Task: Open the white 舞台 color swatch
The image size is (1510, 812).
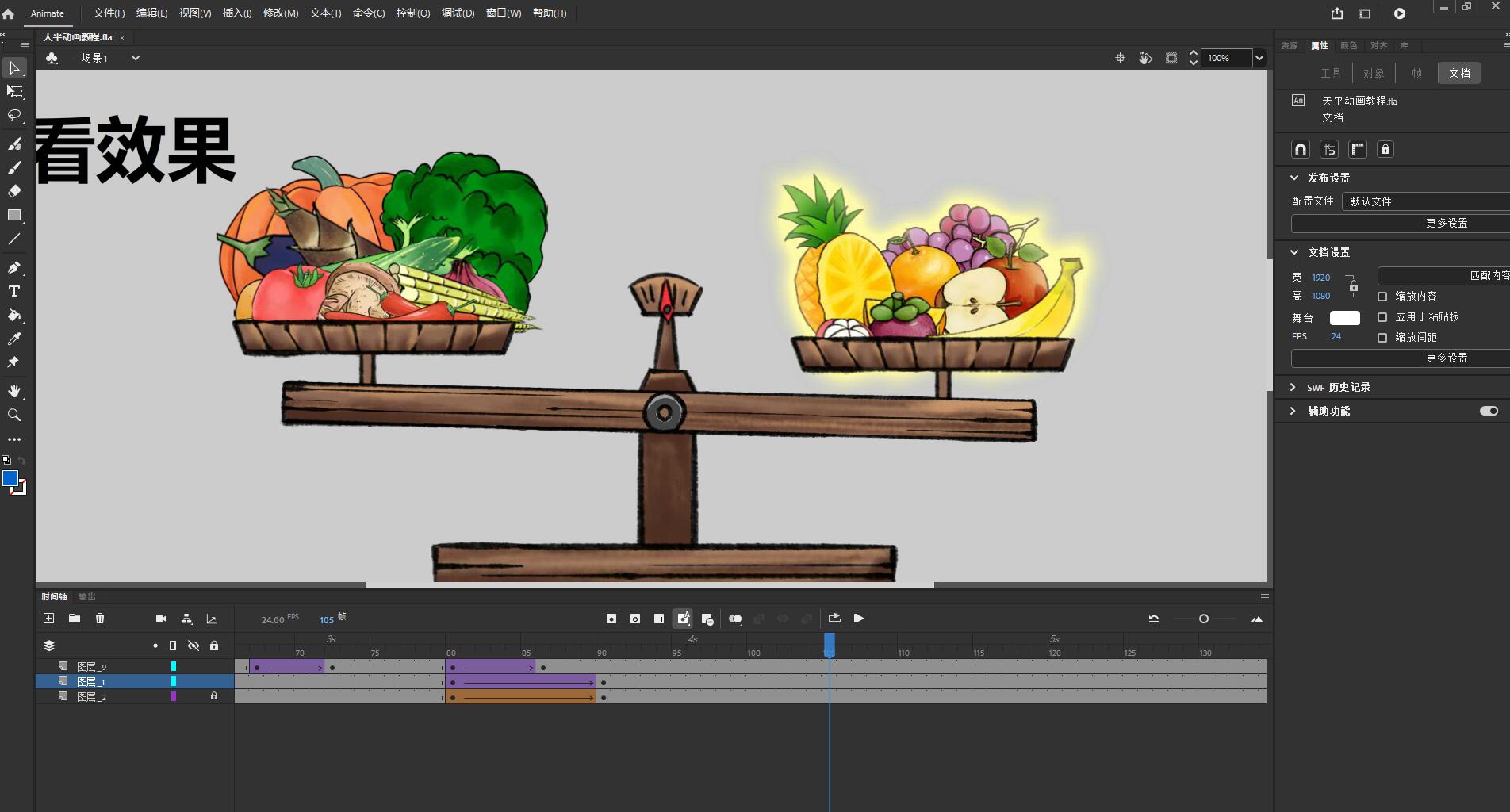Action: click(1344, 318)
